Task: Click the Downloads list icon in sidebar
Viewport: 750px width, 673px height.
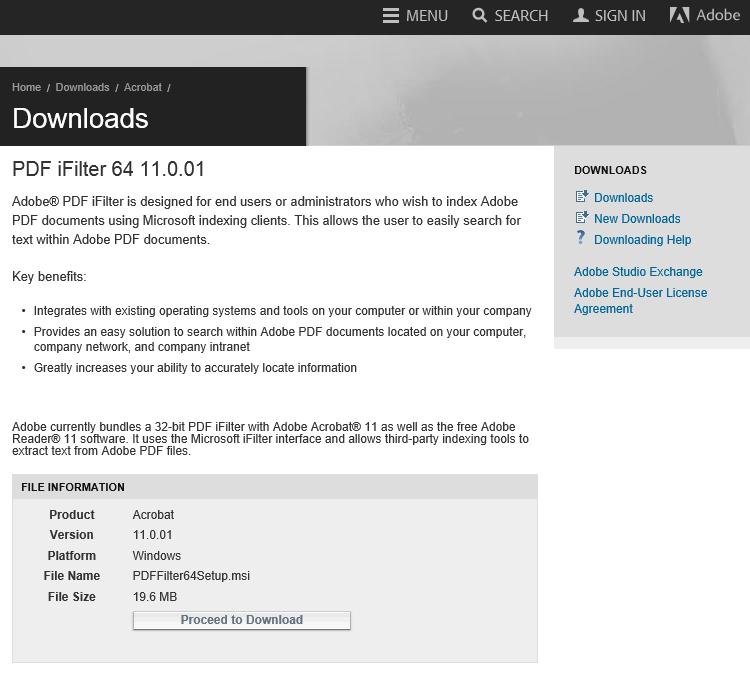Action: (582, 197)
